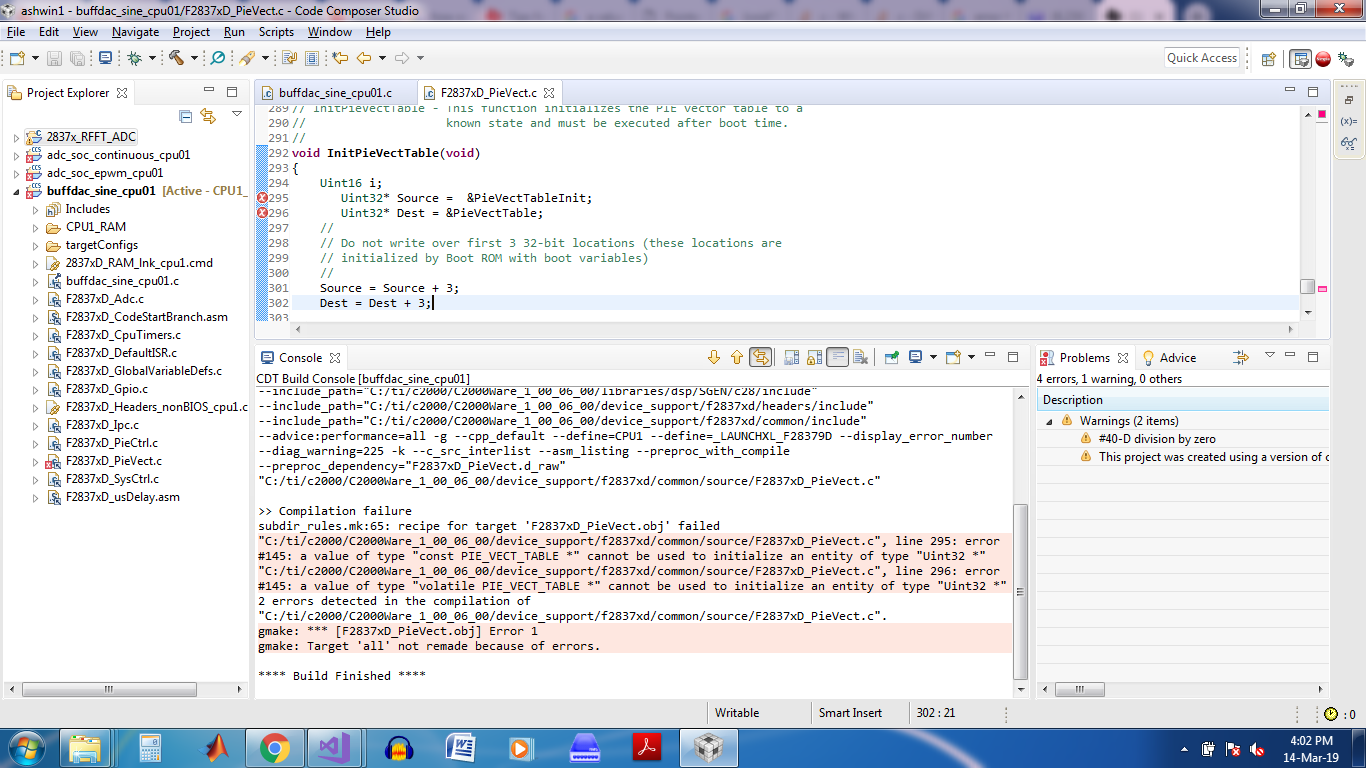
Task: Open the Debug dropdown arrow
Action: tap(152, 58)
